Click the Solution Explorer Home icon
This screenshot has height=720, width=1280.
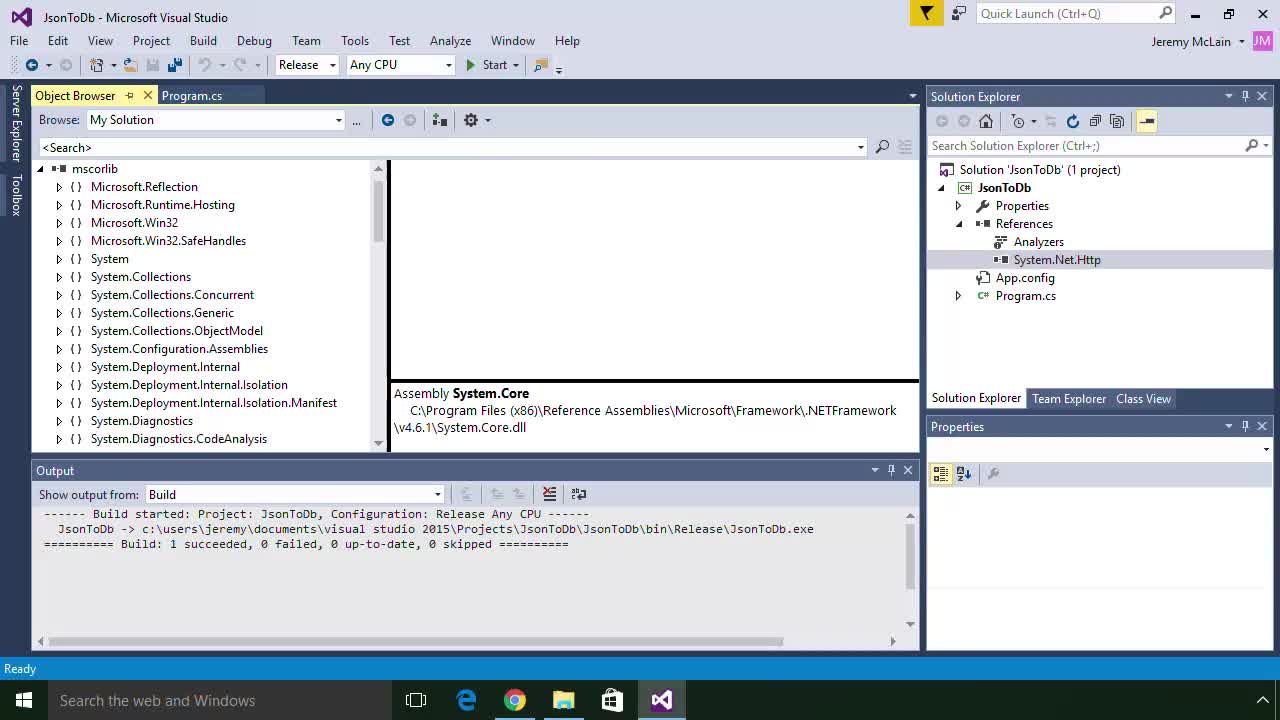tap(986, 121)
